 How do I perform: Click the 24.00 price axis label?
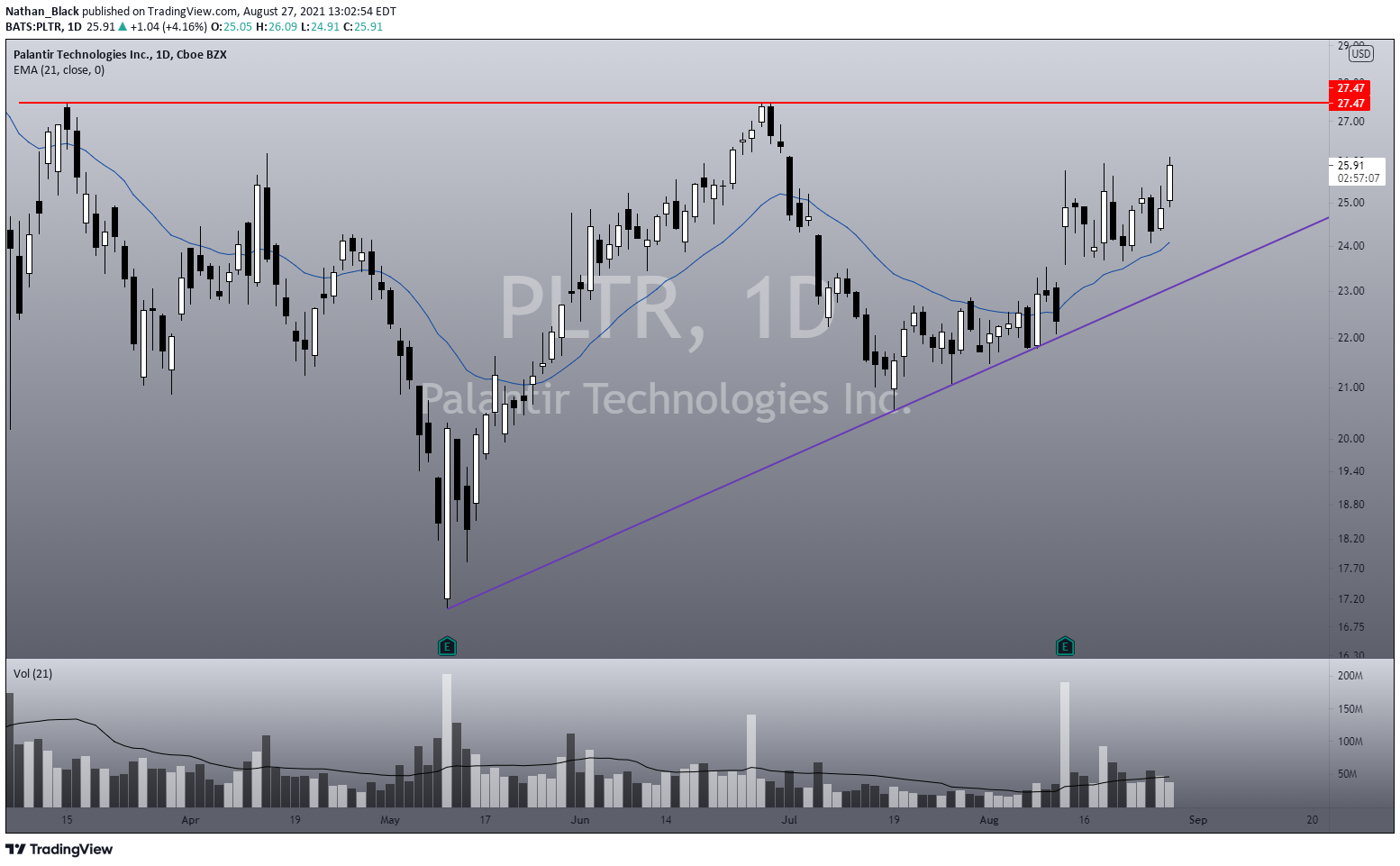[1350, 245]
